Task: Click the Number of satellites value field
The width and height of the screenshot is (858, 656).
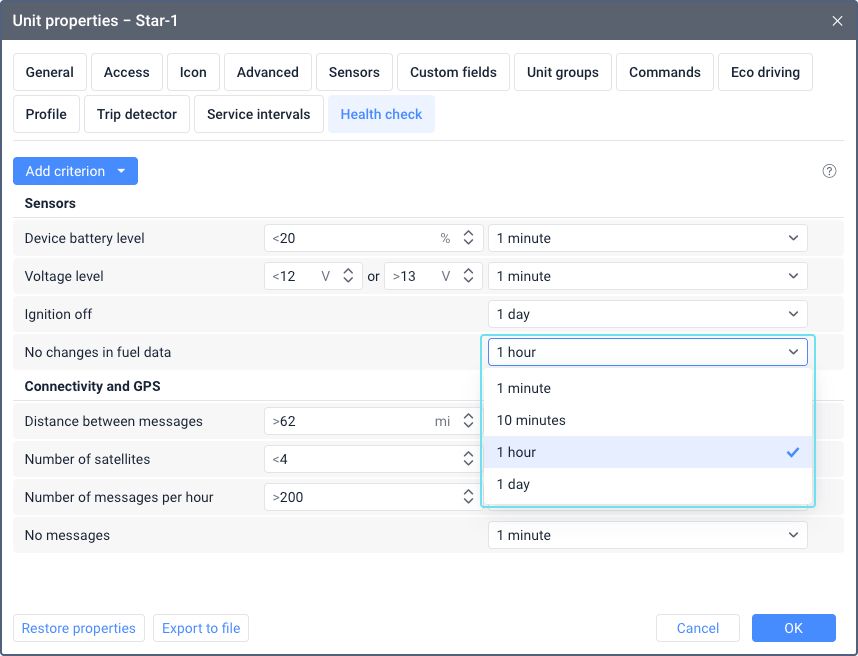Action: (x=374, y=459)
